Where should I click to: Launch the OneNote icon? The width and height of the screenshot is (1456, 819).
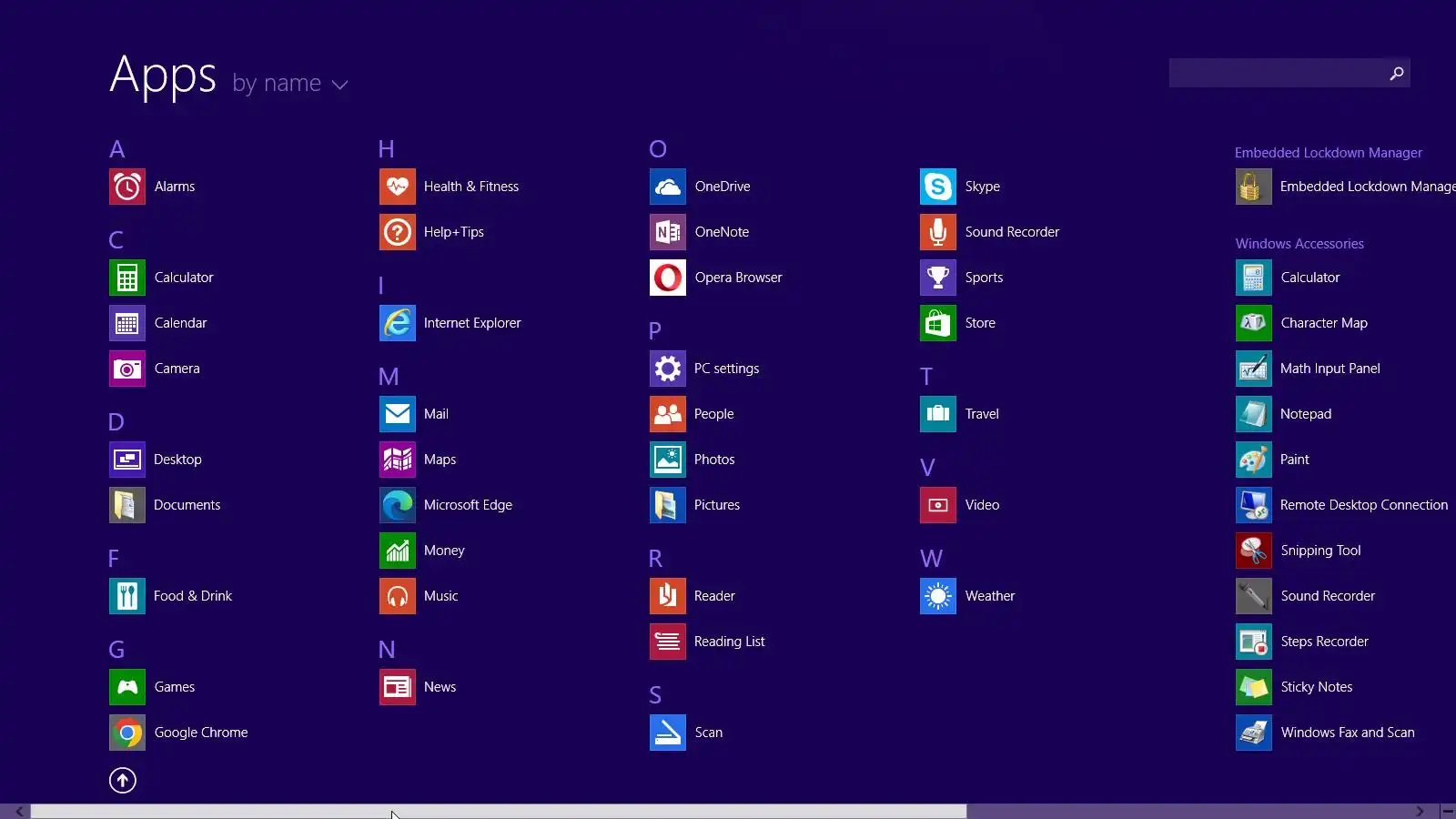(x=668, y=232)
